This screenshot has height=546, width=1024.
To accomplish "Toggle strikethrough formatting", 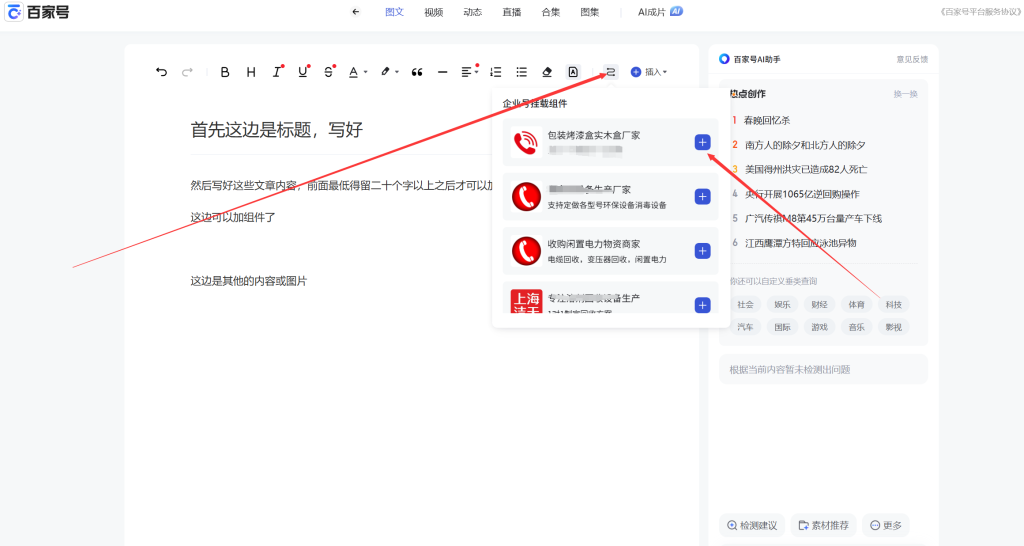I will click(x=329, y=72).
